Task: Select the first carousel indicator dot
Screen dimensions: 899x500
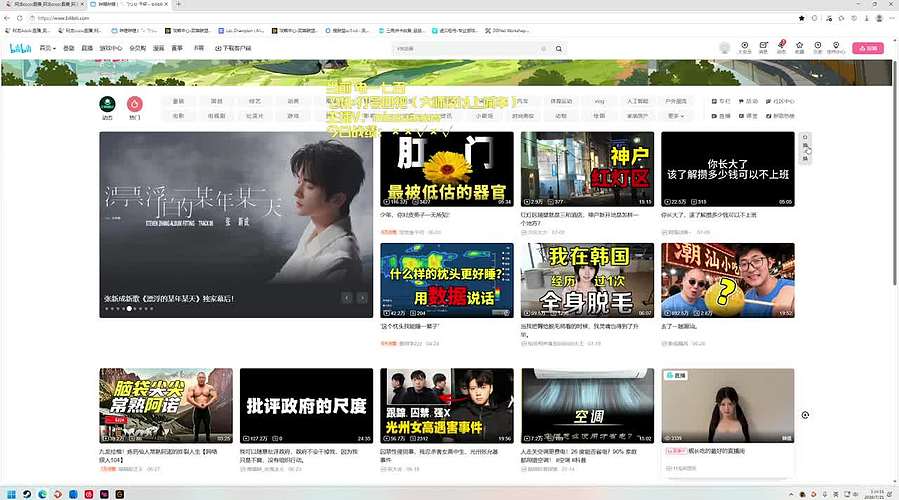Action: point(106,308)
